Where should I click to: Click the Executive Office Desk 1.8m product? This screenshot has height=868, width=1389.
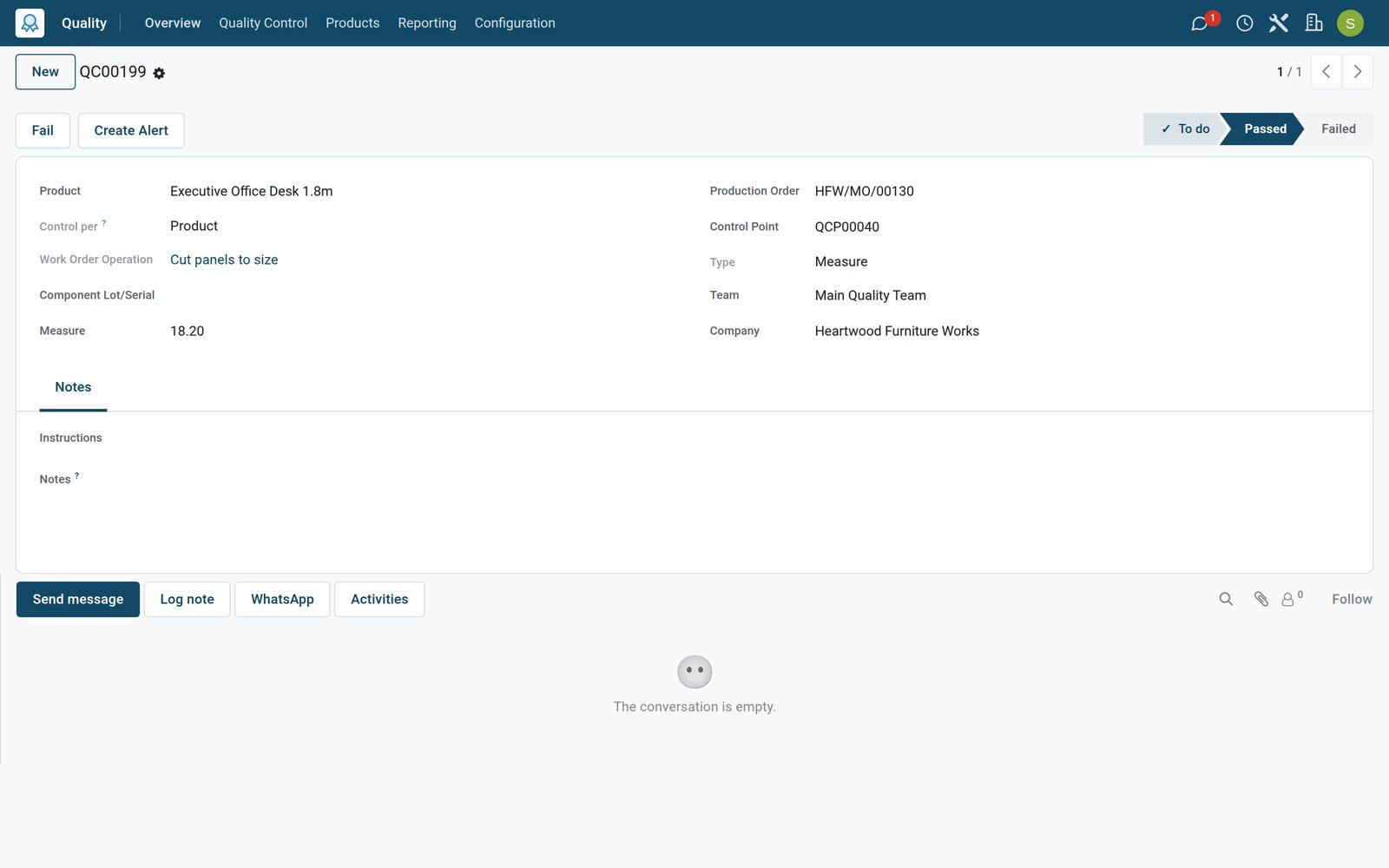pos(252,191)
